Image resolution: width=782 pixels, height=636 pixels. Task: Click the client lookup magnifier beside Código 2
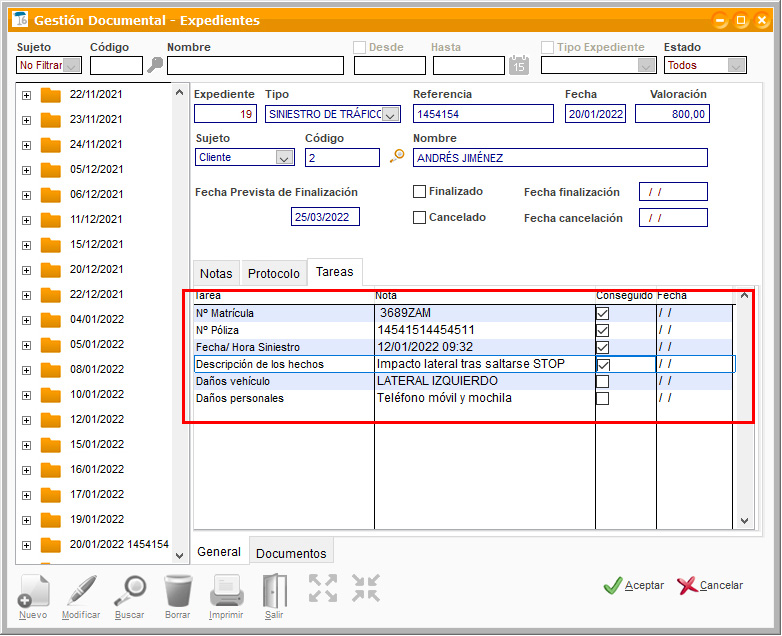[397, 156]
